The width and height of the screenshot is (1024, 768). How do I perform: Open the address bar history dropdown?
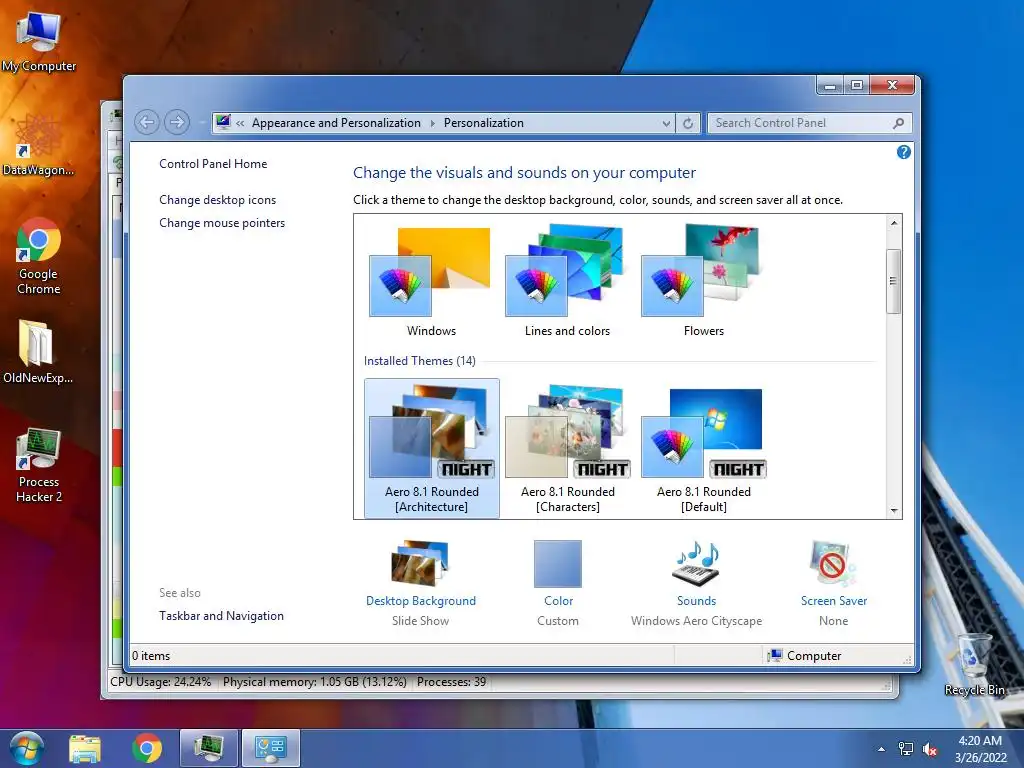click(666, 123)
